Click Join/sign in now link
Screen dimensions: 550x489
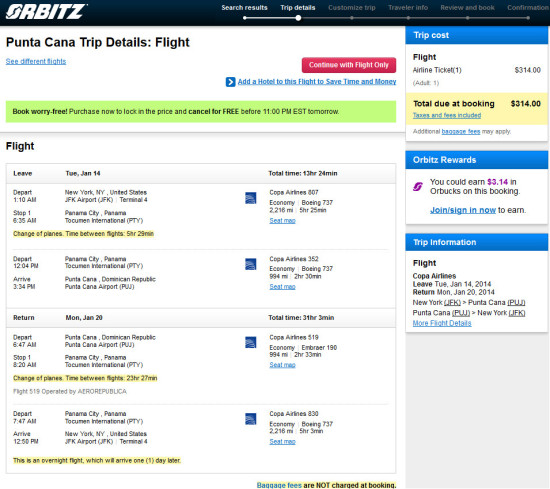(463, 210)
